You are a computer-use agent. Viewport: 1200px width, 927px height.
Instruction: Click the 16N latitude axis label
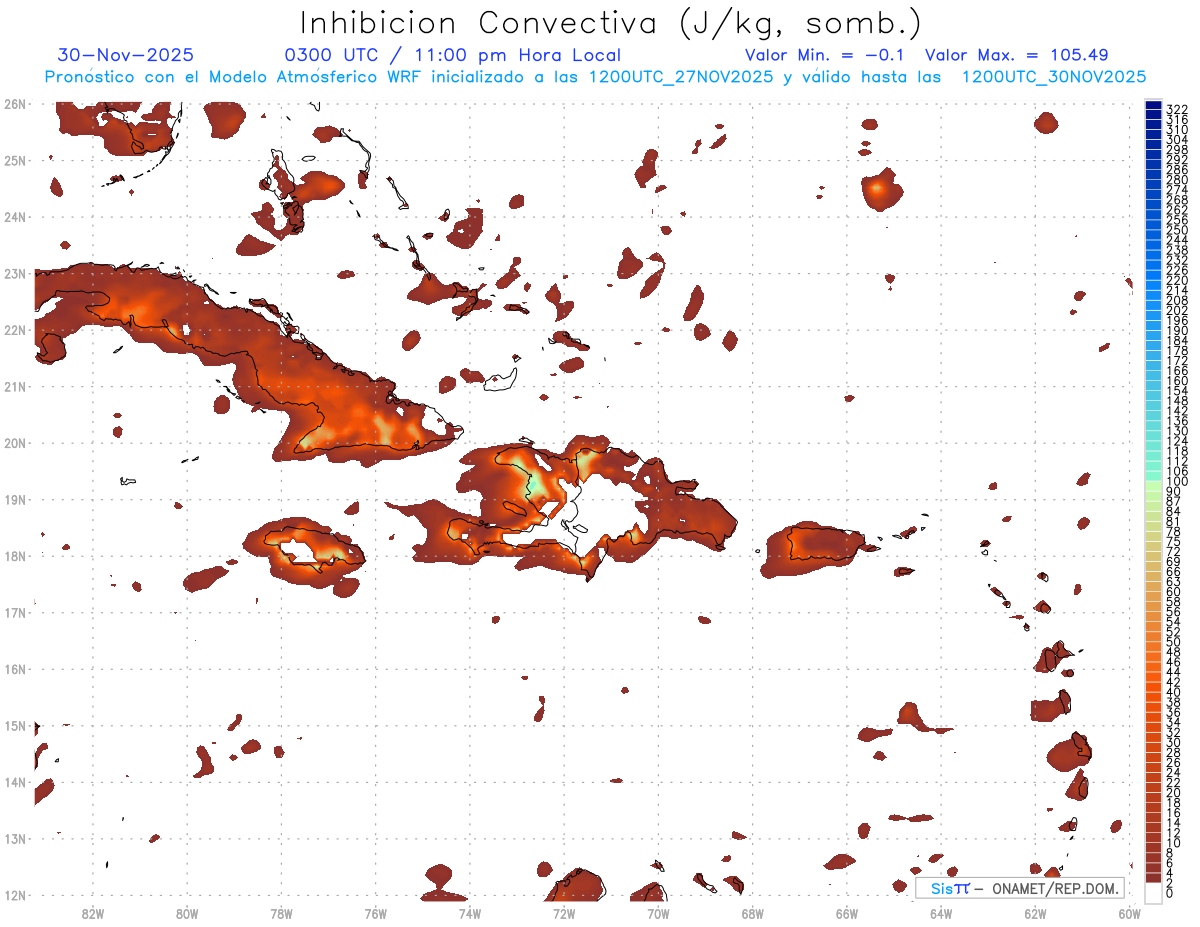coord(15,669)
